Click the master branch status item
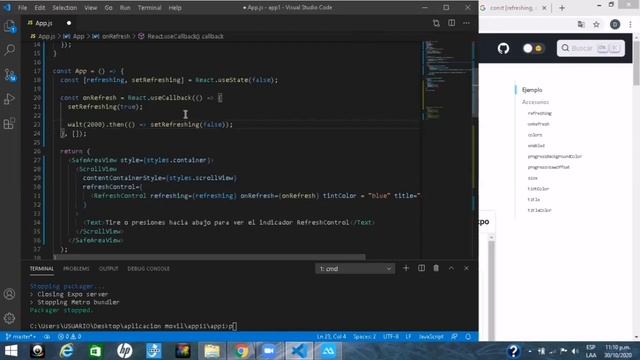Screen dimensions: 640x360 click(x=21, y=337)
